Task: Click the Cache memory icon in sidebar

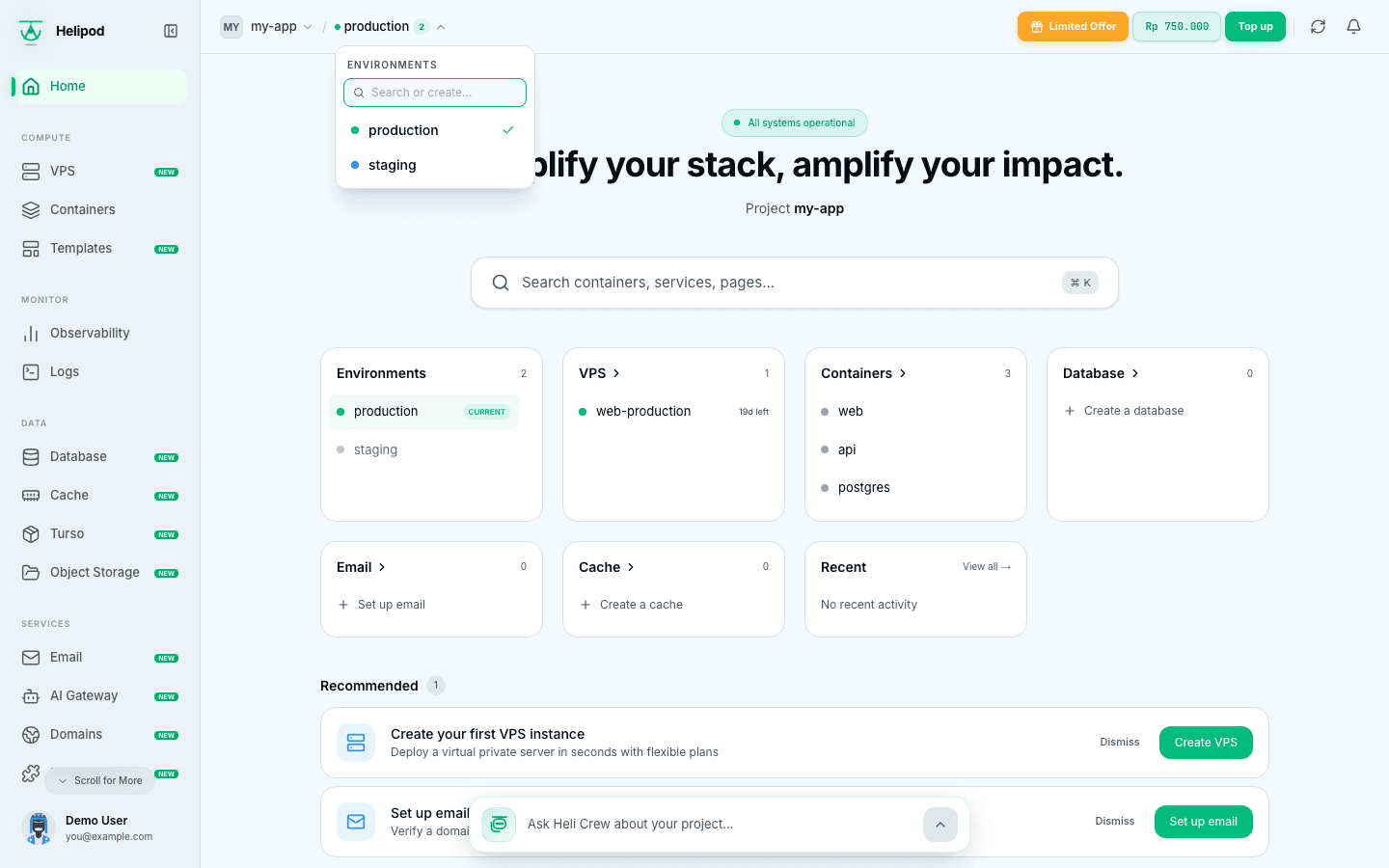Action: coord(31,495)
